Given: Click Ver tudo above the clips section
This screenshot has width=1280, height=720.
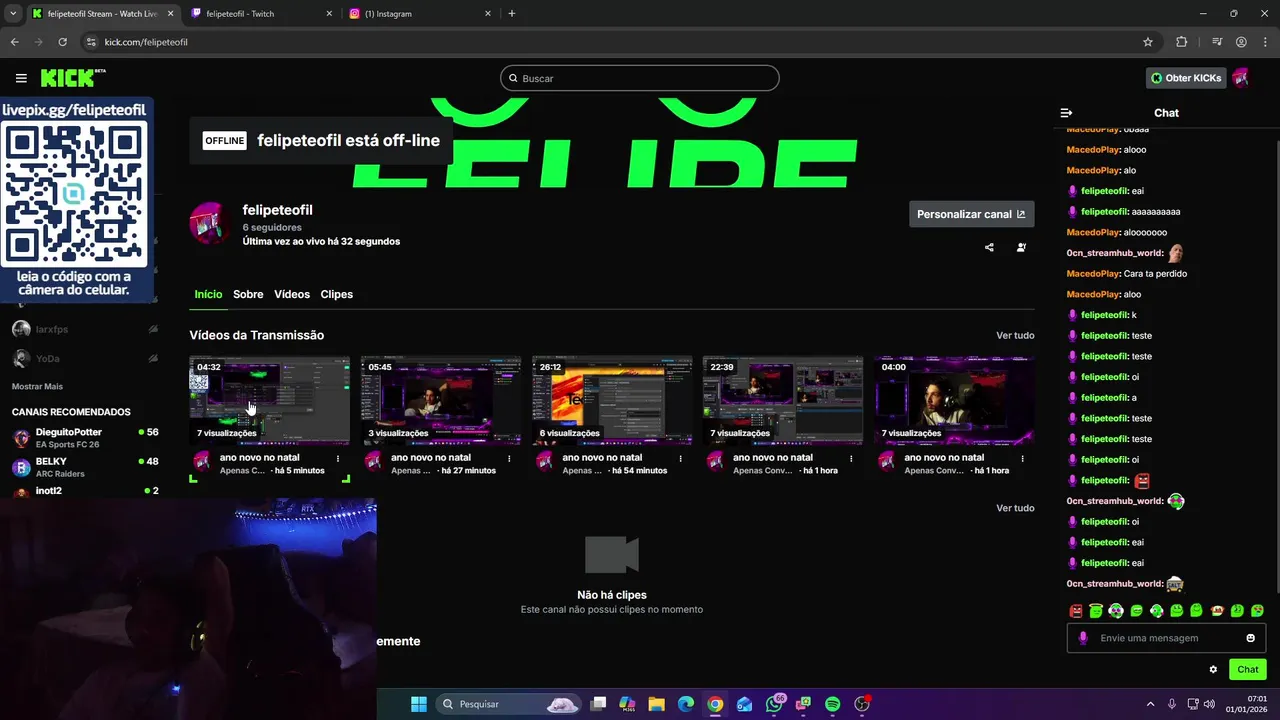Looking at the screenshot, I should pos(1015,508).
